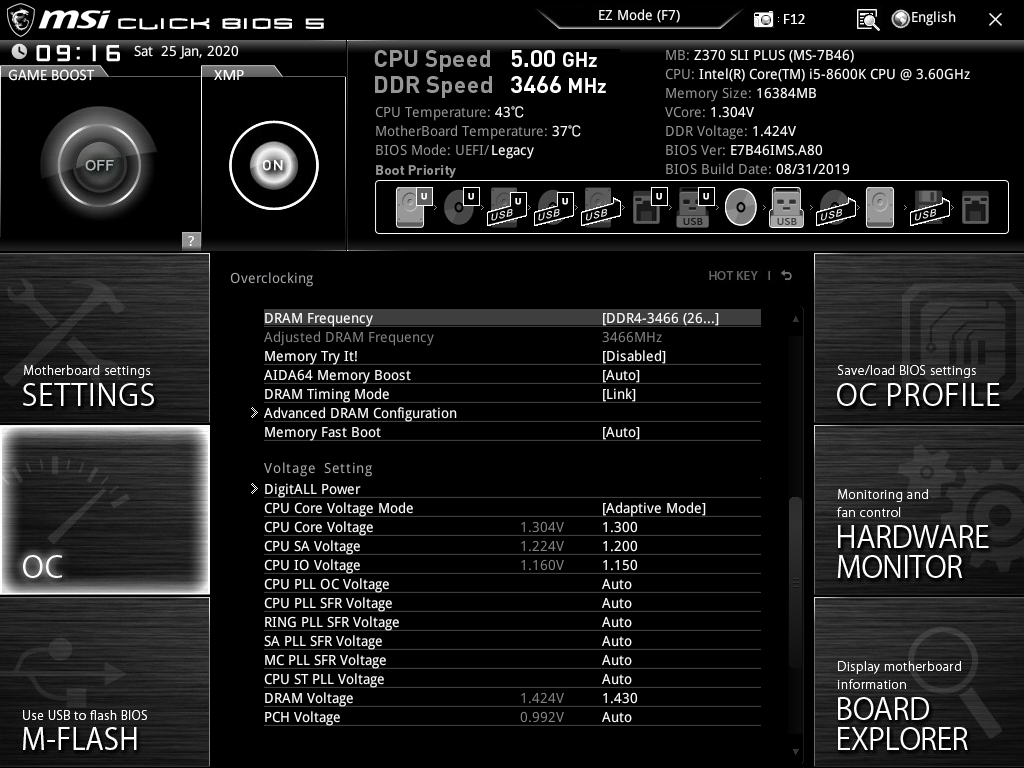
Task: Open the BIOS log preview icon
Action: (868, 18)
